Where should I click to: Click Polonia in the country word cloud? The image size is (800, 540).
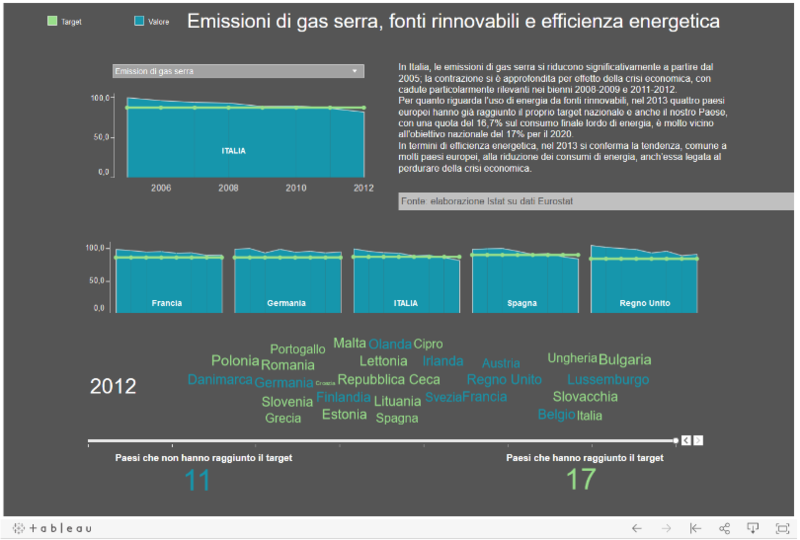pos(235,361)
